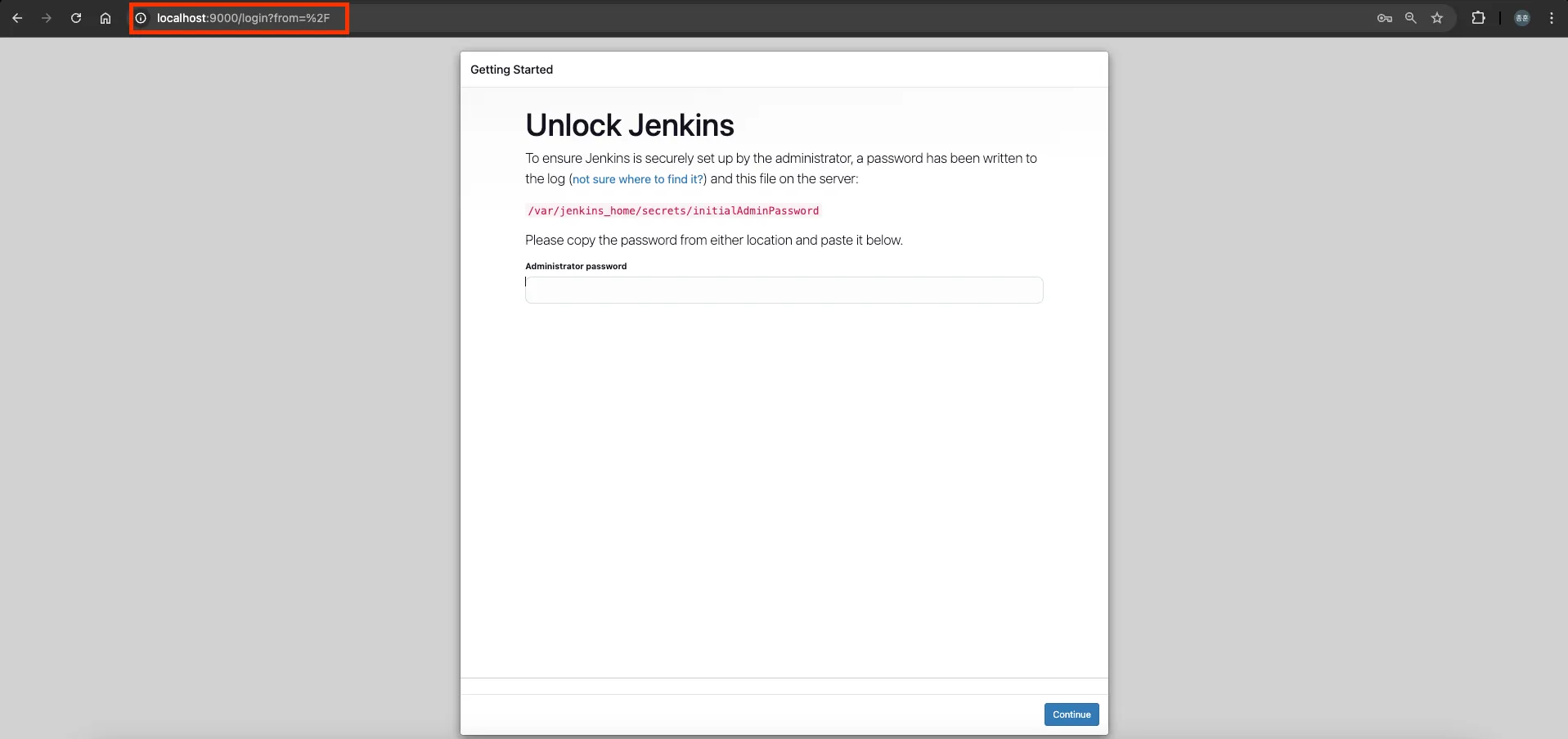Viewport: 1568px width, 739px height.
Task: Go back using the browser back arrow
Action: click(17, 18)
